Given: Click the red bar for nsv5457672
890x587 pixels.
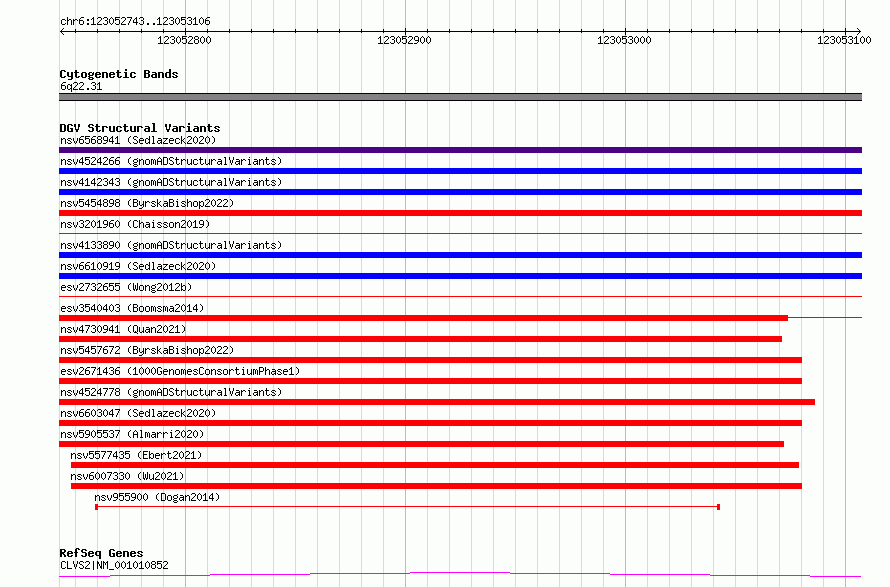Looking at the screenshot, I should pos(430,360).
